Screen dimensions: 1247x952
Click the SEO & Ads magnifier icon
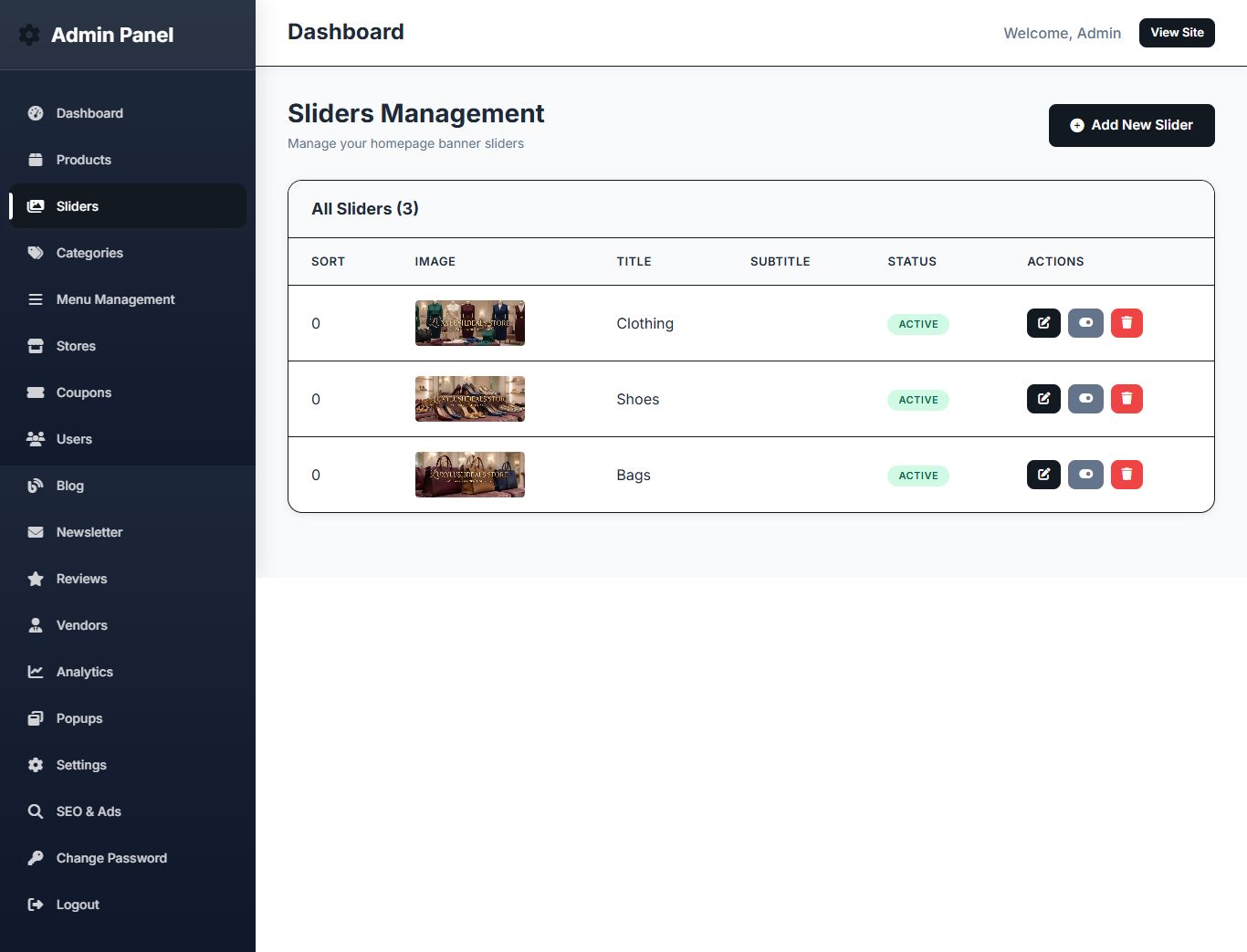[36, 811]
